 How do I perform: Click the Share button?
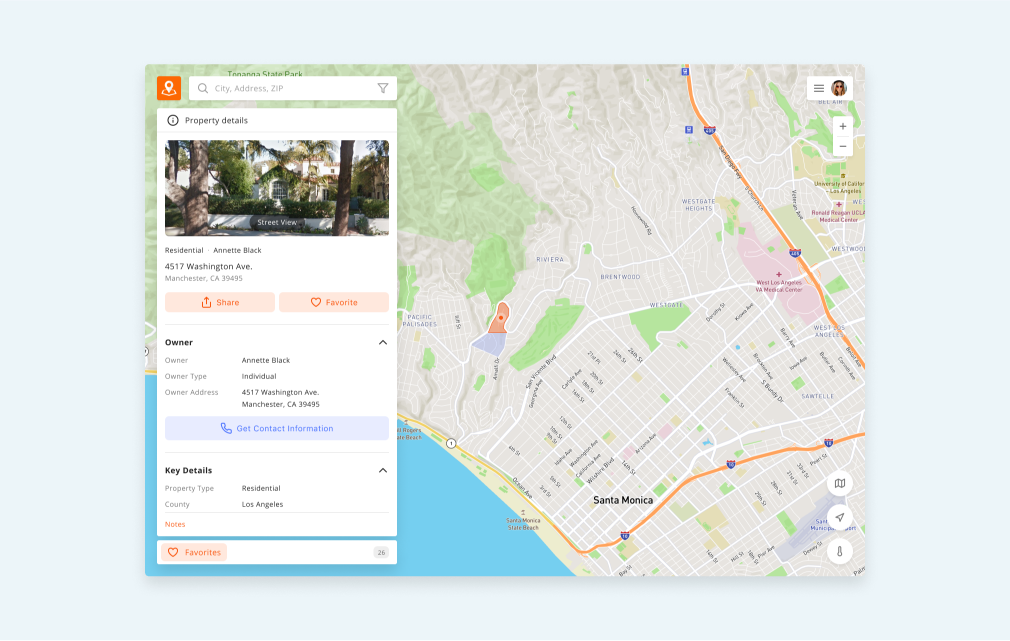(220, 302)
